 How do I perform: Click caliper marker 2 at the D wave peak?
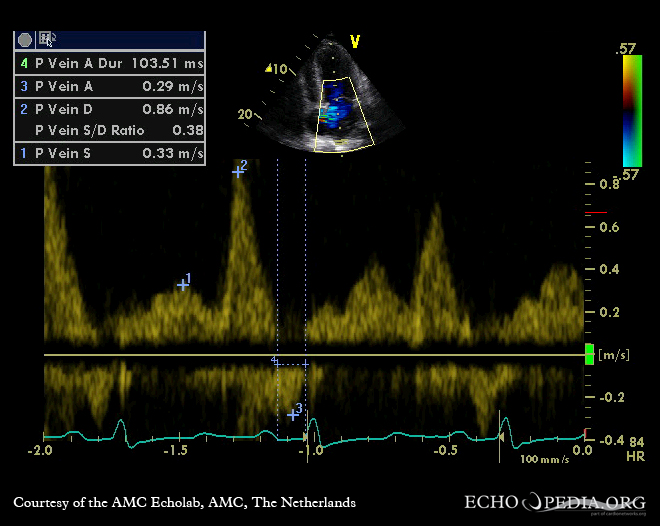click(238, 171)
